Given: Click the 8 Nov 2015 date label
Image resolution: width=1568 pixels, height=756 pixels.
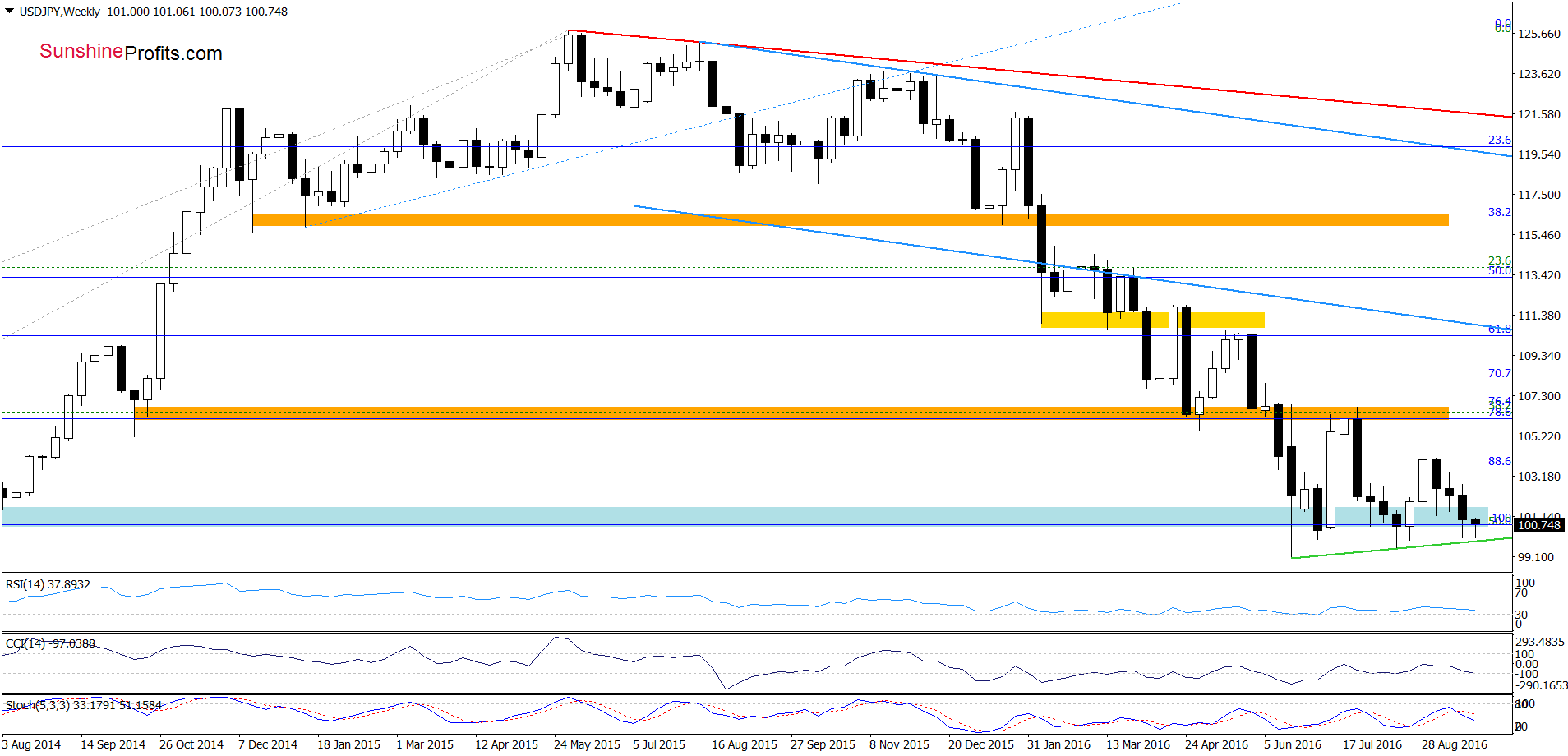Looking at the screenshot, I should [899, 744].
